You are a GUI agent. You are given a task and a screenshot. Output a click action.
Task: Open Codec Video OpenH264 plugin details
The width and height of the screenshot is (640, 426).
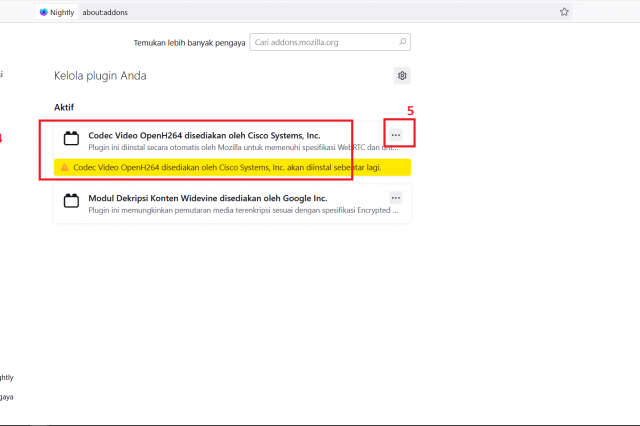click(x=204, y=135)
